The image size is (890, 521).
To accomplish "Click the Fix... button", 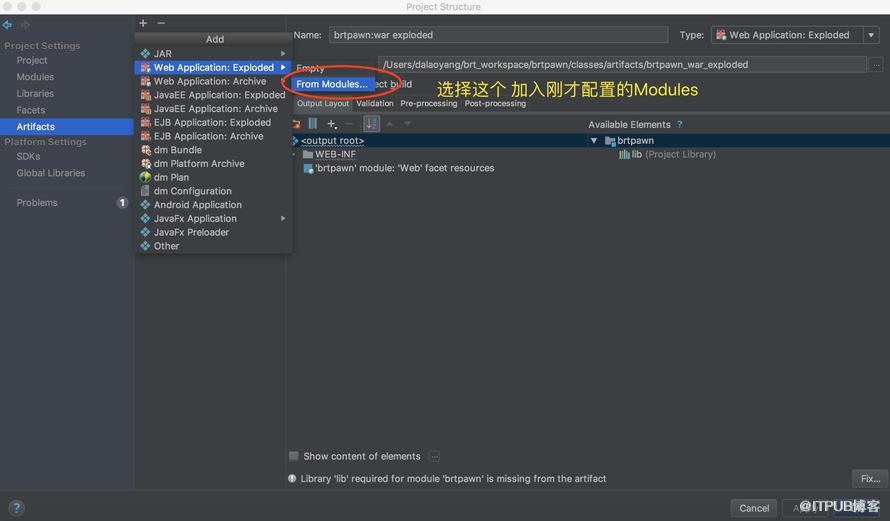I will click(870, 478).
